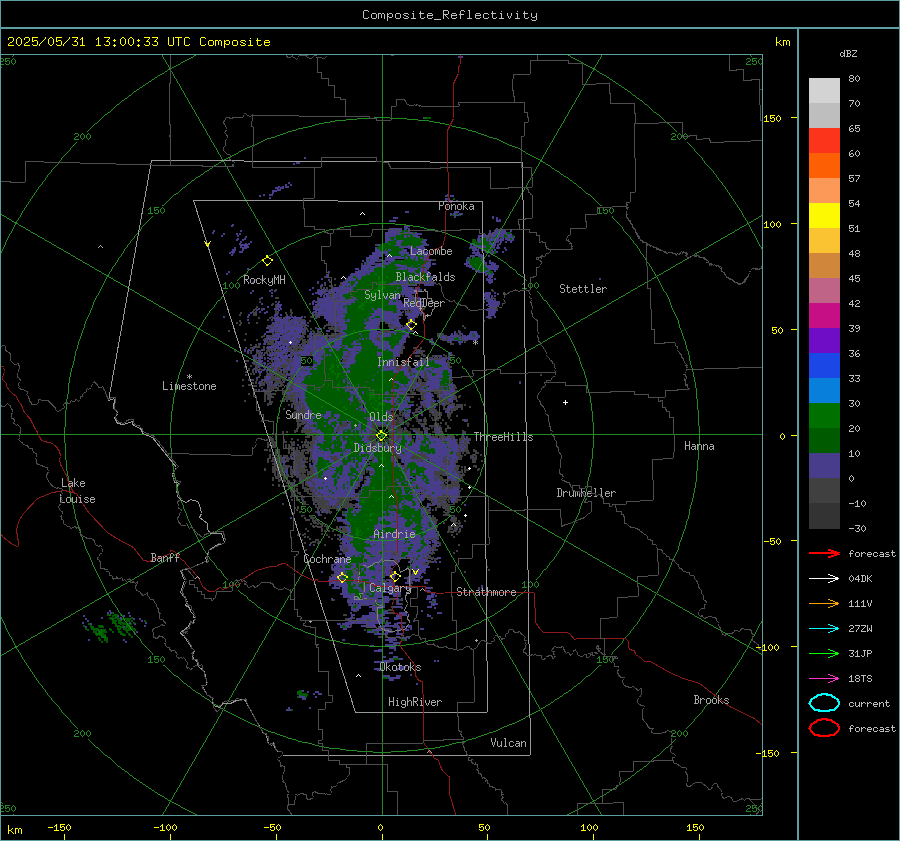Click the Sylvan label

point(382,295)
